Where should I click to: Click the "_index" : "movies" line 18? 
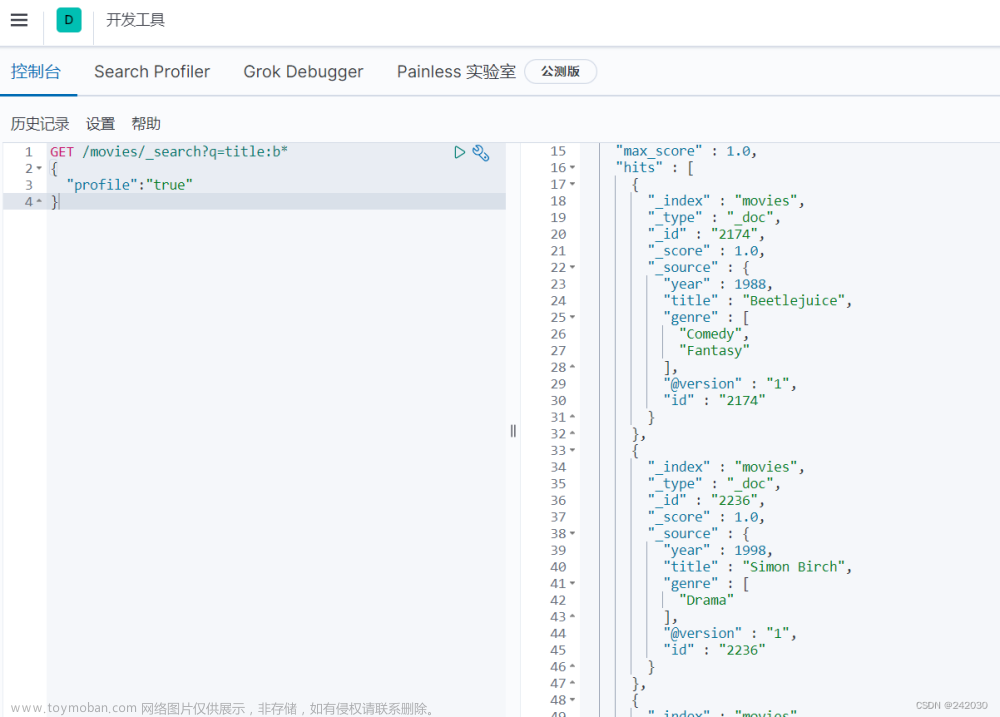point(726,201)
